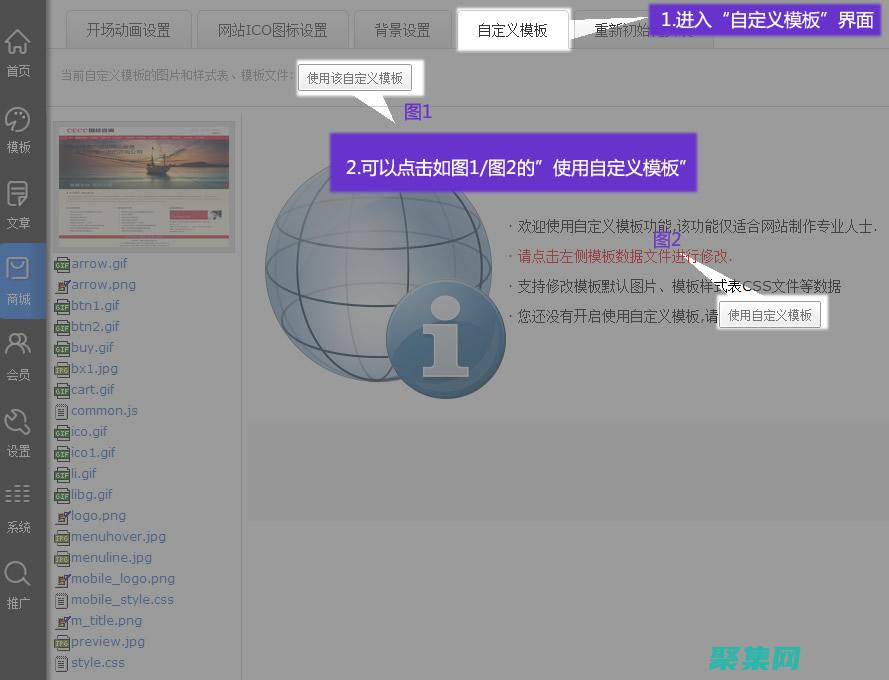The height and width of the screenshot is (680, 889).
Task: Click the ico1.gif file icon
Action: coord(62,453)
